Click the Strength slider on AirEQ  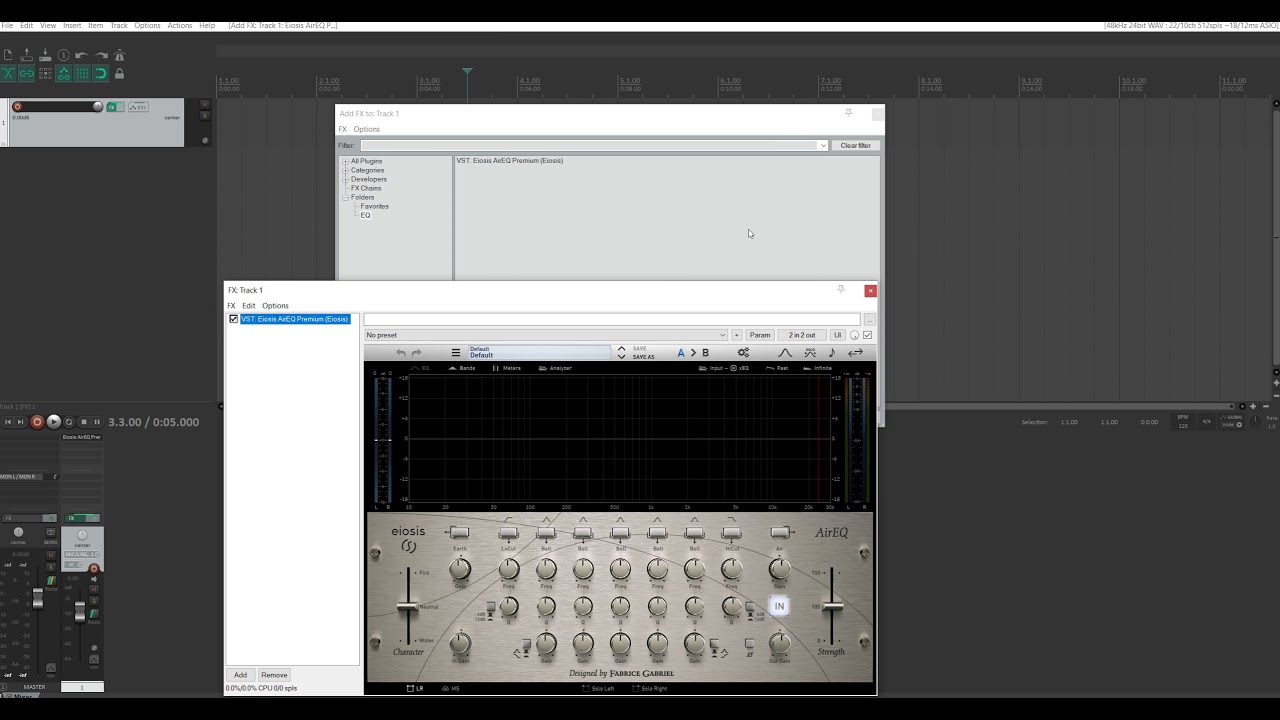pyautogui.click(x=832, y=606)
